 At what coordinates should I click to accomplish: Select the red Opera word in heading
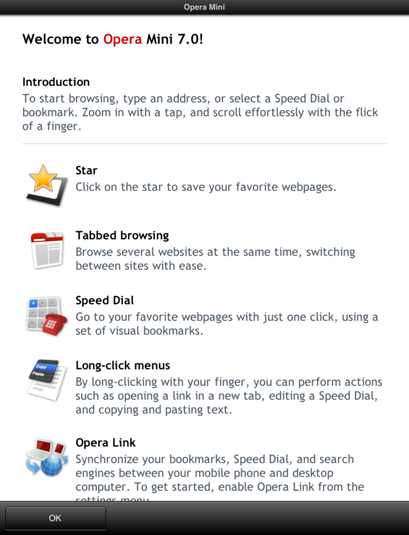pyautogui.click(x=122, y=39)
